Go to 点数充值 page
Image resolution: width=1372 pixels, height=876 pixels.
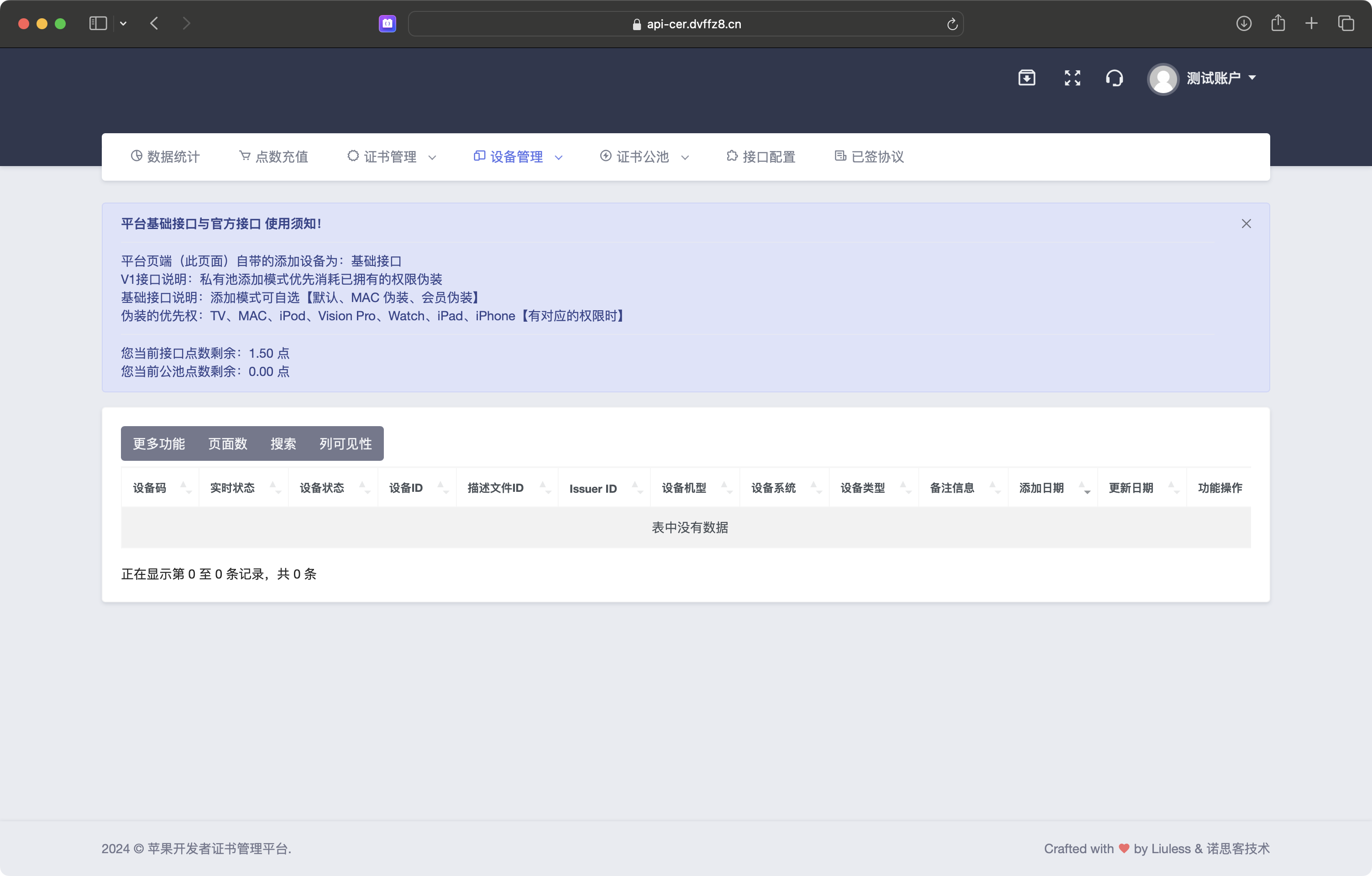click(273, 156)
